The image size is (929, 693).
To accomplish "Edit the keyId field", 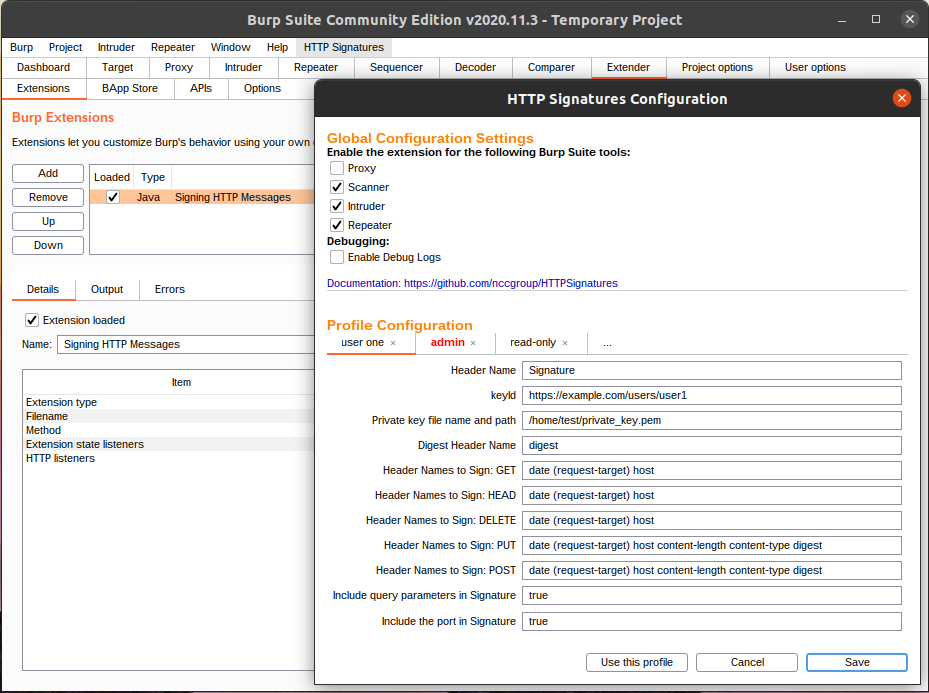I will click(x=712, y=395).
